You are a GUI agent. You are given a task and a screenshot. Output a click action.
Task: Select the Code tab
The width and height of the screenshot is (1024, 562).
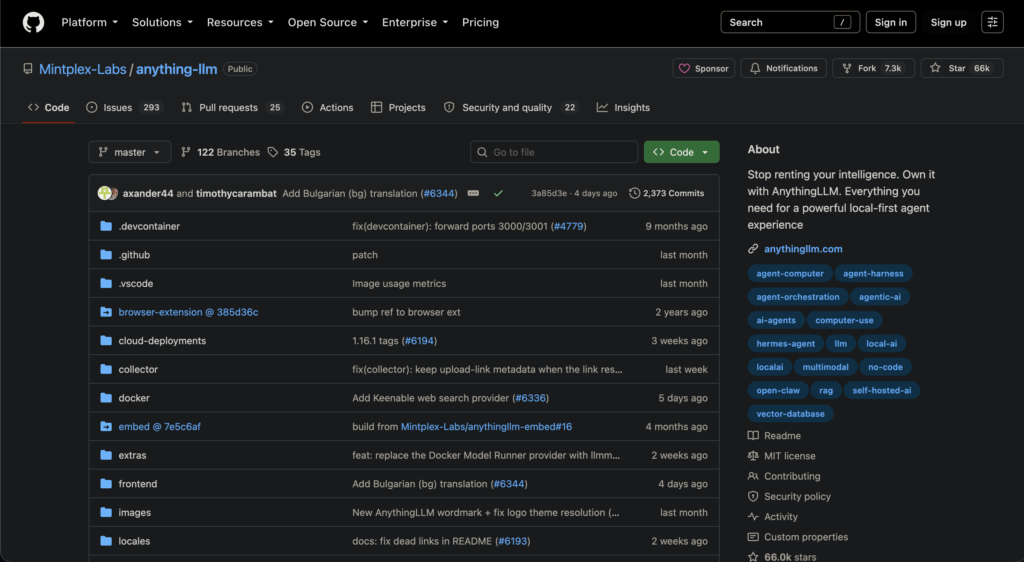tap(49, 108)
